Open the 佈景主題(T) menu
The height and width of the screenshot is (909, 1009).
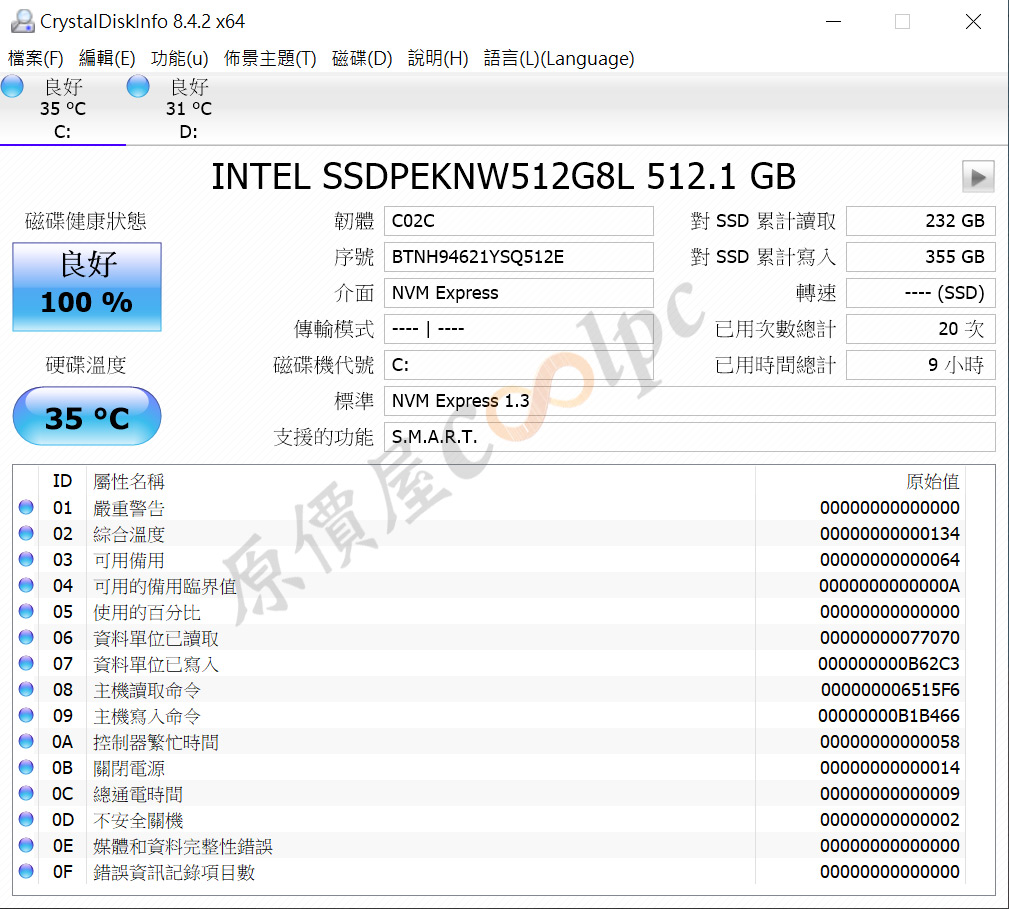[x=270, y=59]
